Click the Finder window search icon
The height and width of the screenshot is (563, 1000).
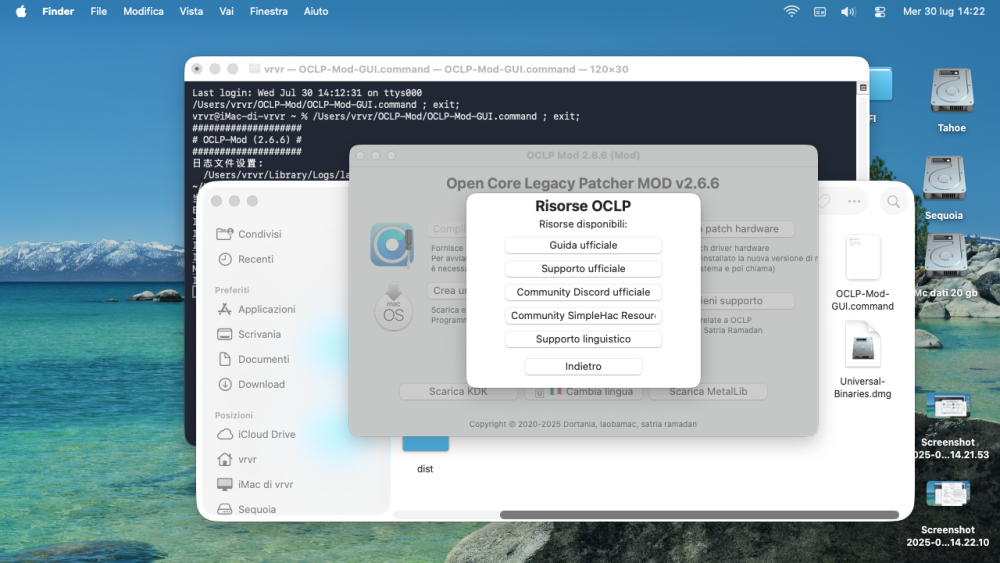tap(893, 201)
